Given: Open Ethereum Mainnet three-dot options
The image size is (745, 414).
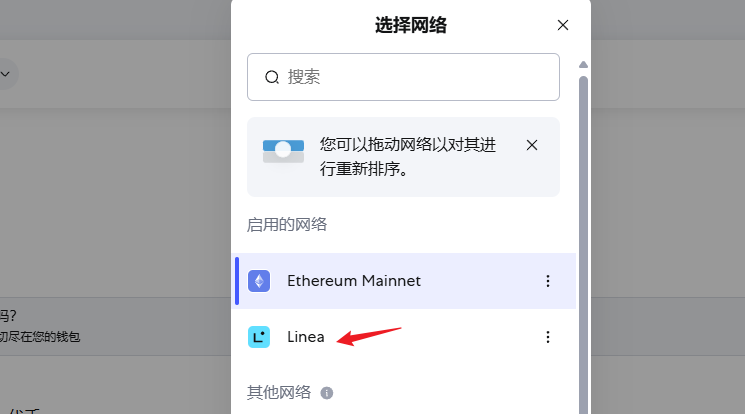Looking at the screenshot, I should pos(548,281).
